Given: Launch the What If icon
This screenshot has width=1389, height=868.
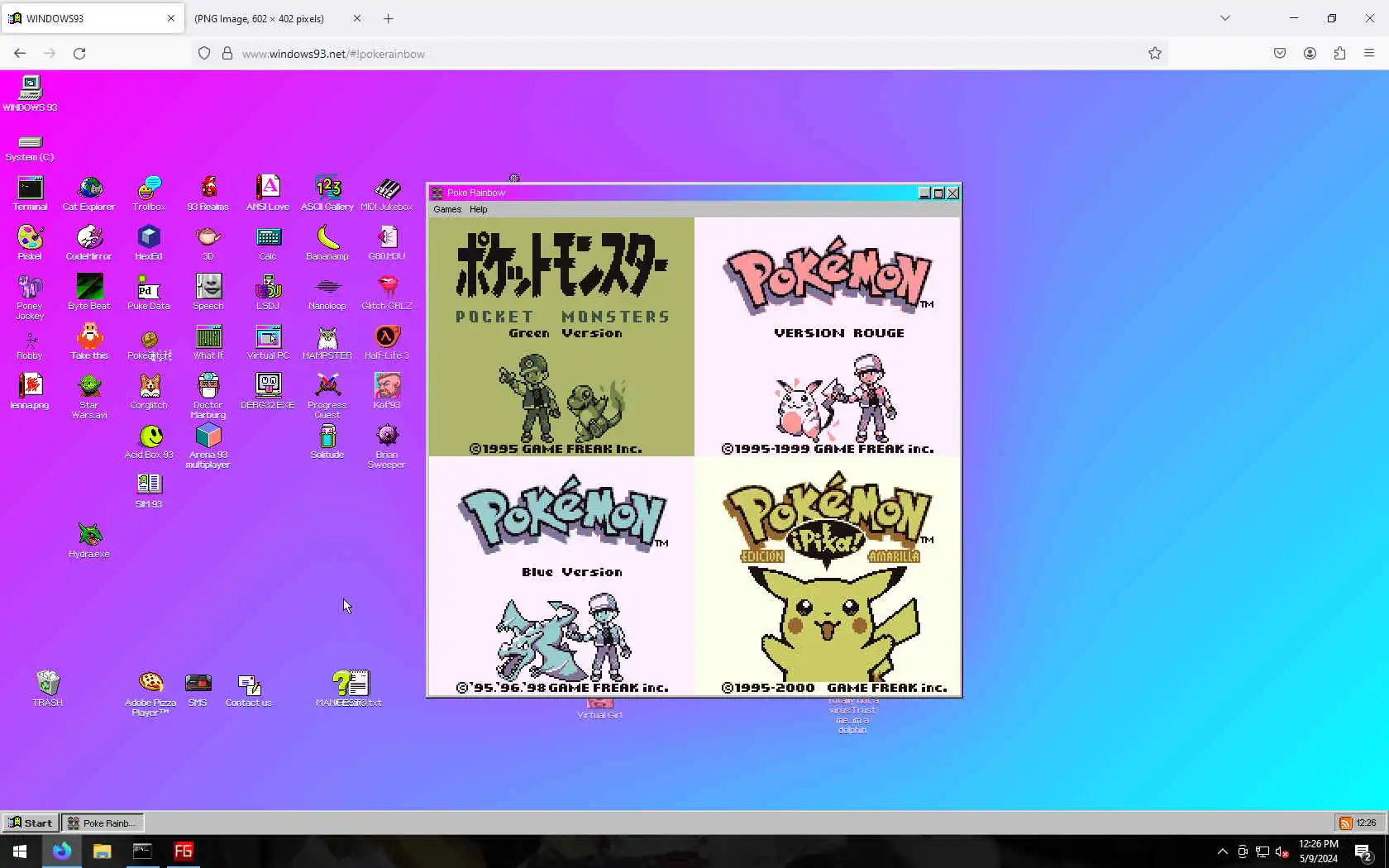Looking at the screenshot, I should click(x=208, y=343).
